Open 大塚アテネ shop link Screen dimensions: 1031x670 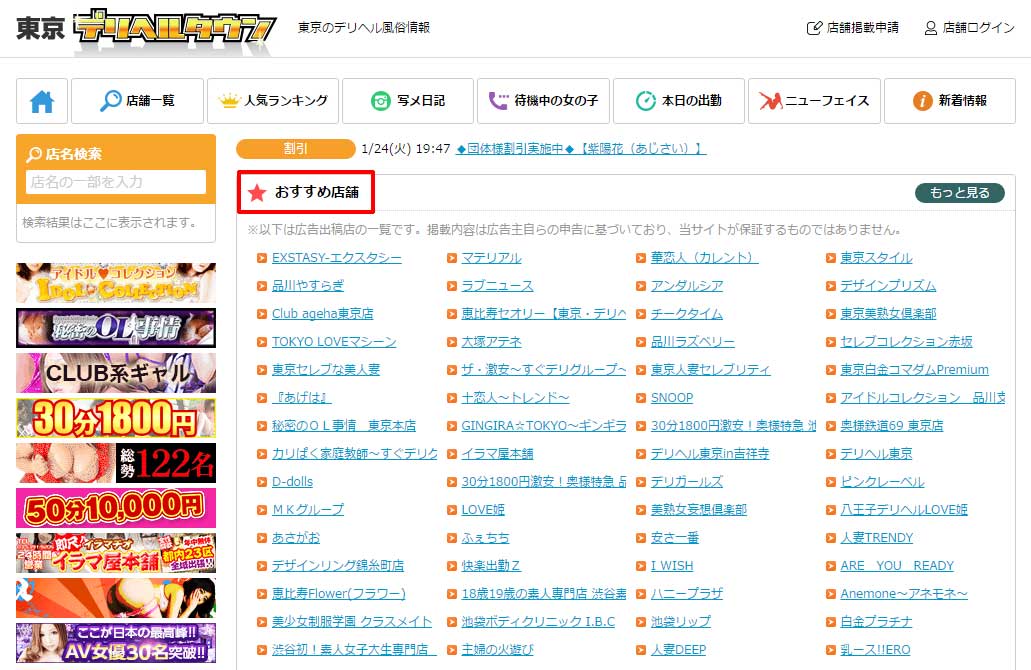[491, 342]
